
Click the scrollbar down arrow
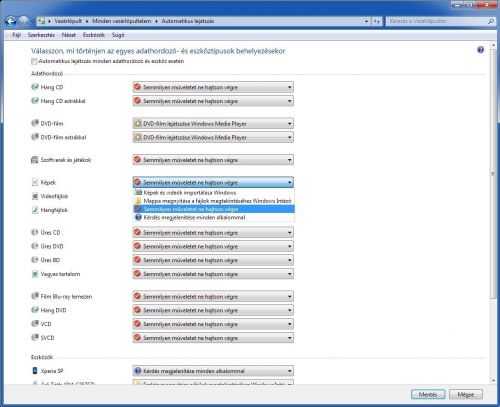[x=493, y=380]
